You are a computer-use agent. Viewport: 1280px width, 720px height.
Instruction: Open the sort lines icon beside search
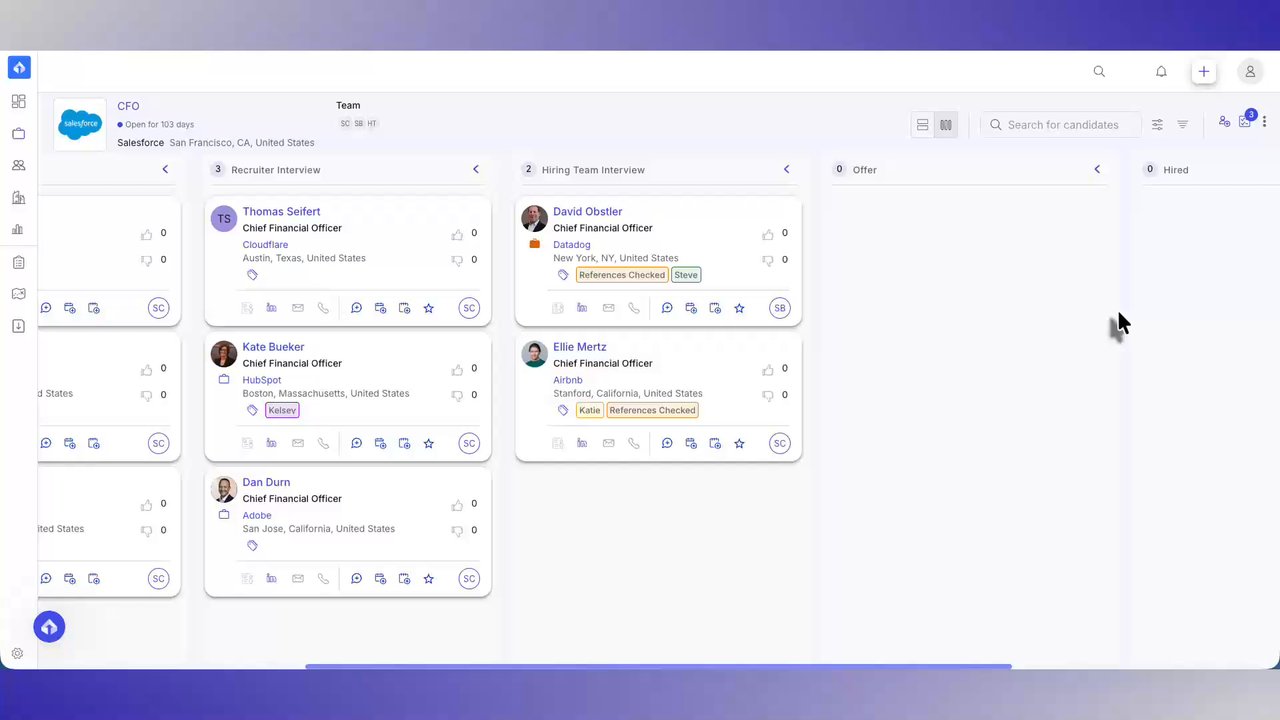tap(1183, 125)
